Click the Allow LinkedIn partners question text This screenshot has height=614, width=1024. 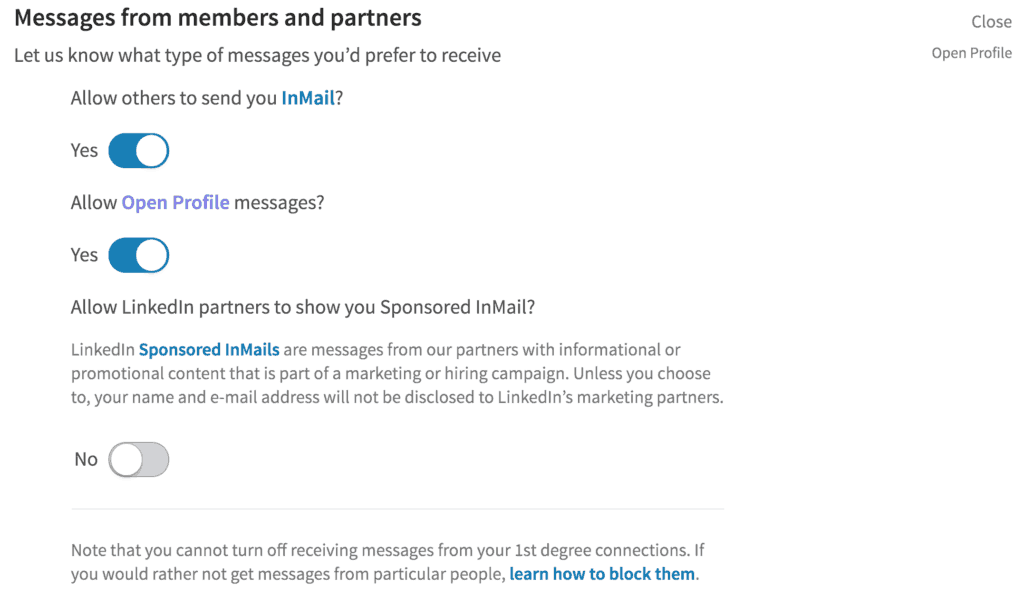point(304,306)
